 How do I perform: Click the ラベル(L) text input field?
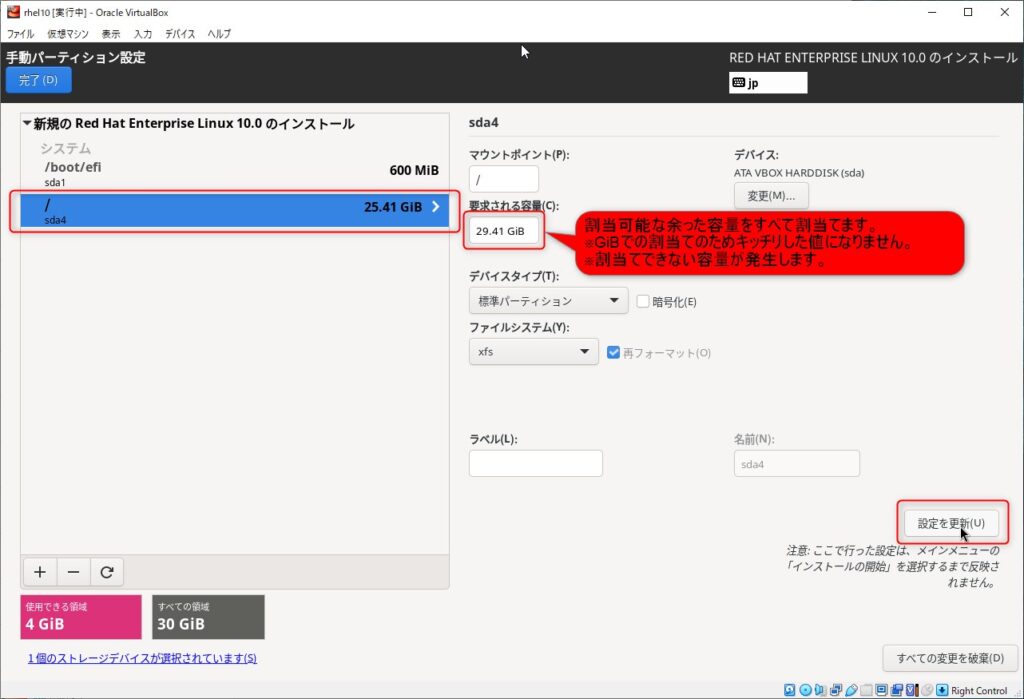[535, 463]
